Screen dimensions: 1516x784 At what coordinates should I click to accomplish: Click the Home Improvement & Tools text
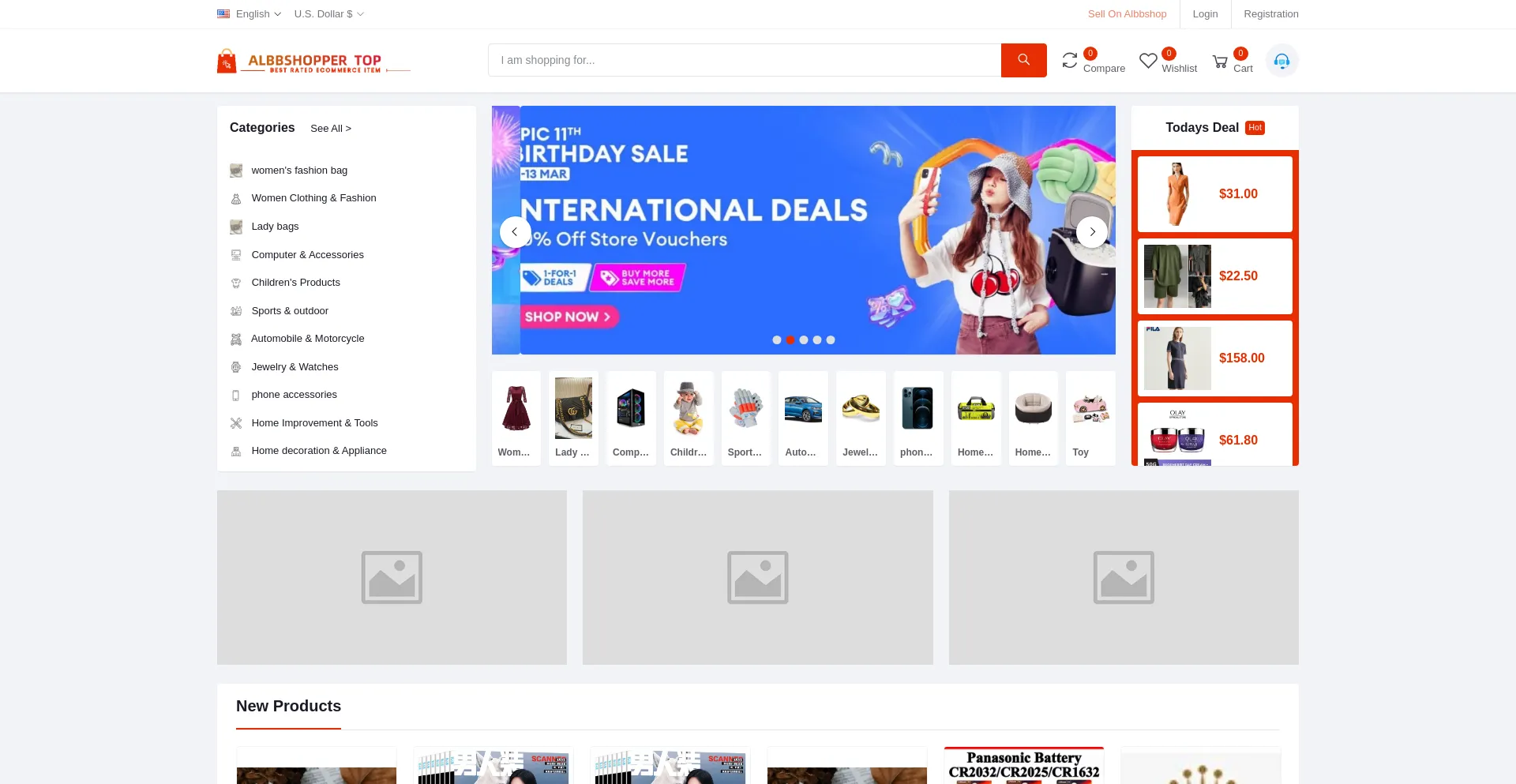314,423
